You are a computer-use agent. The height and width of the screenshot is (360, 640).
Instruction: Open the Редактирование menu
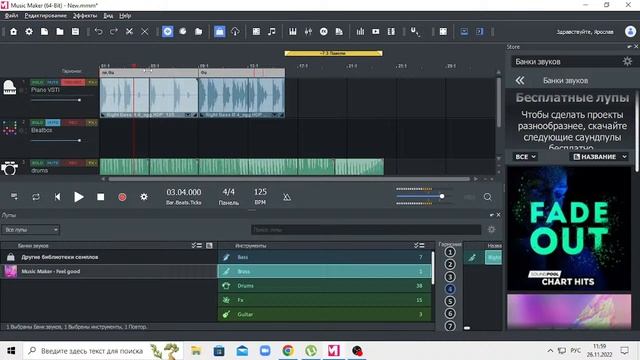pos(45,16)
